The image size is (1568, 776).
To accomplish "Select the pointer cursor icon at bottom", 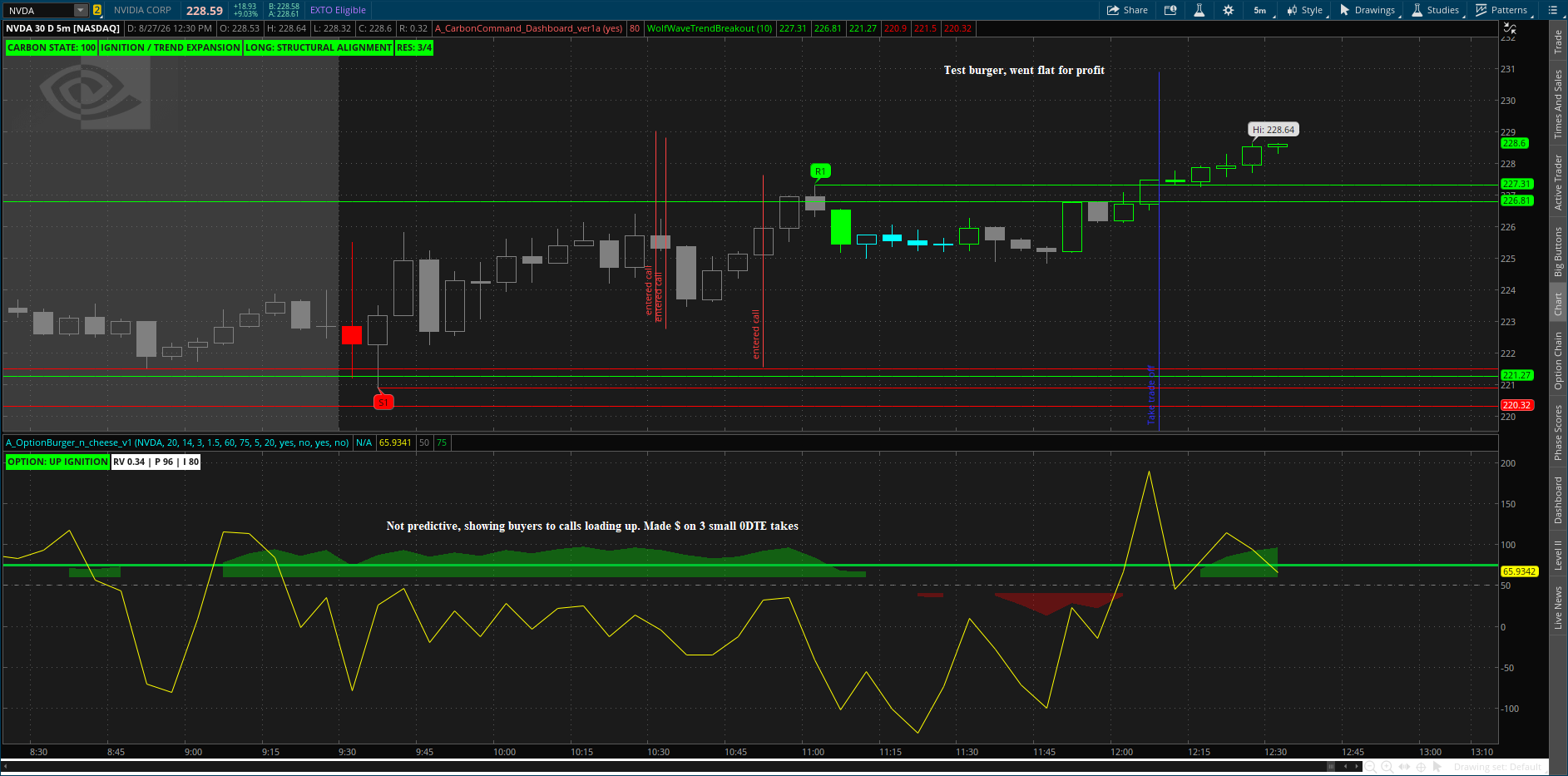I will click(x=1437, y=767).
